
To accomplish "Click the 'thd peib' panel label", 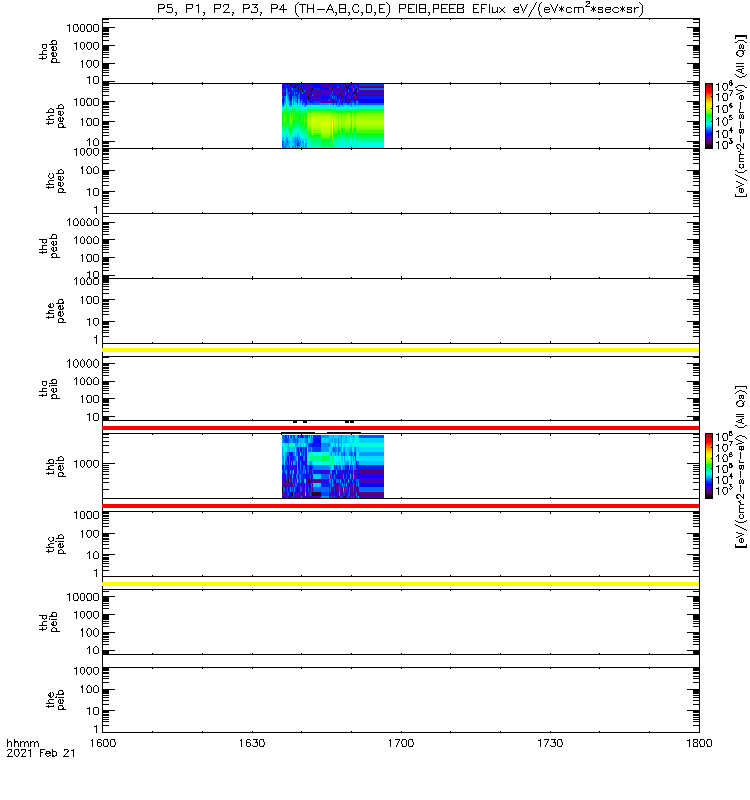I will coord(49,622).
